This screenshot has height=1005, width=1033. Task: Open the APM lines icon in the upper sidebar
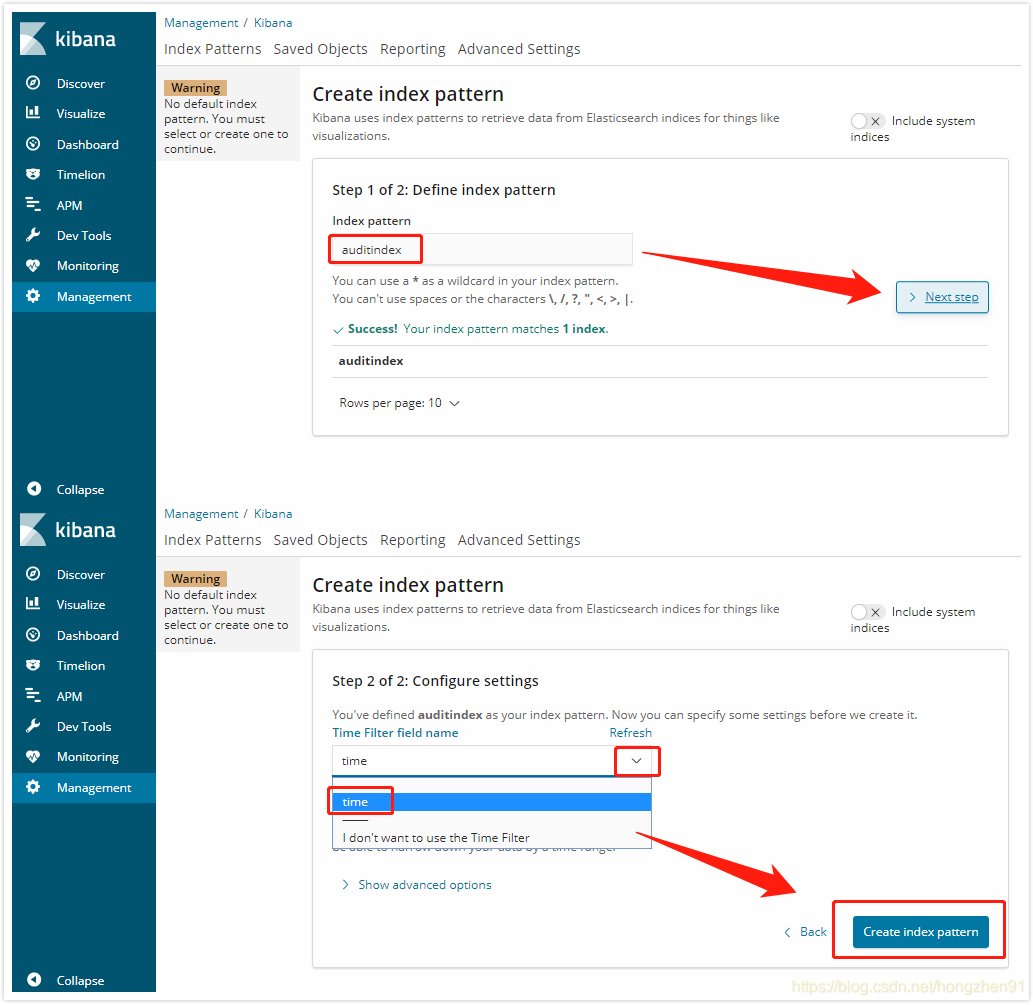click(33, 204)
